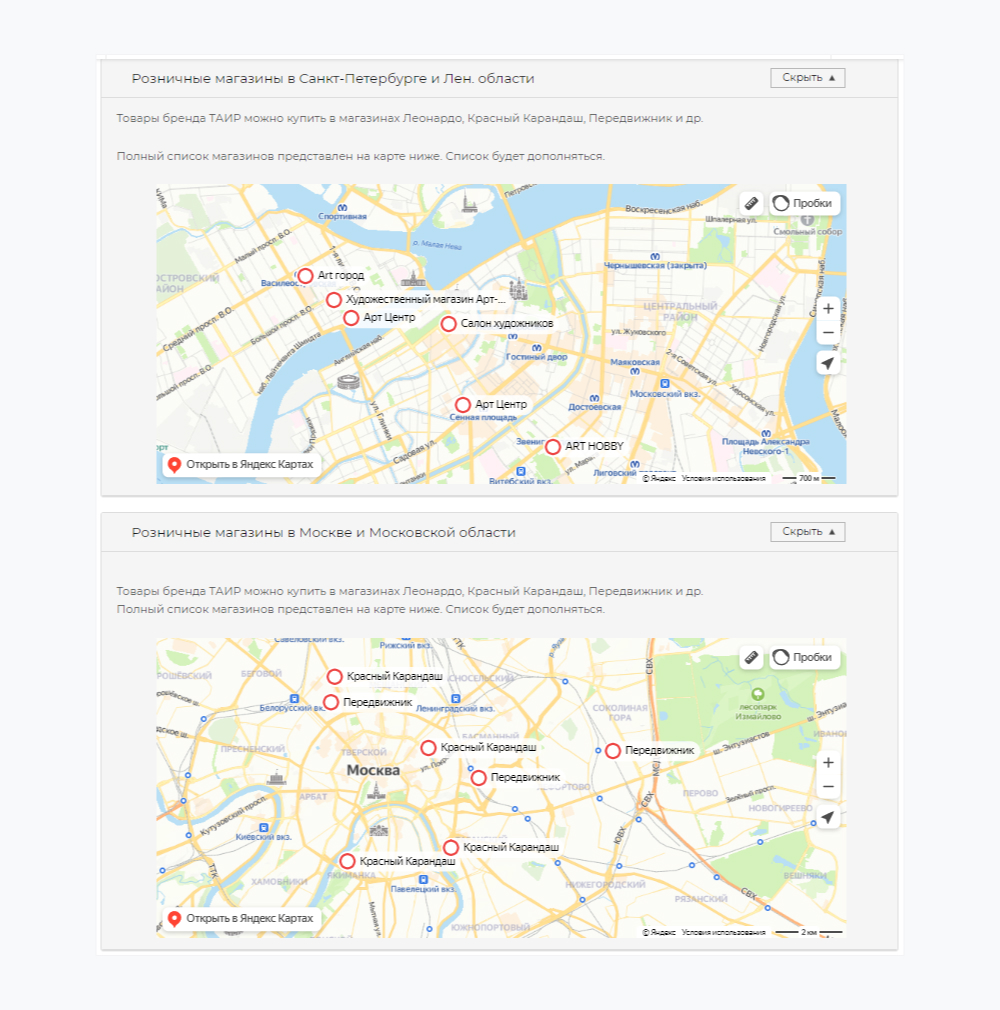Select the Art город store marker
This screenshot has height=1010, width=1000.
[x=306, y=276]
